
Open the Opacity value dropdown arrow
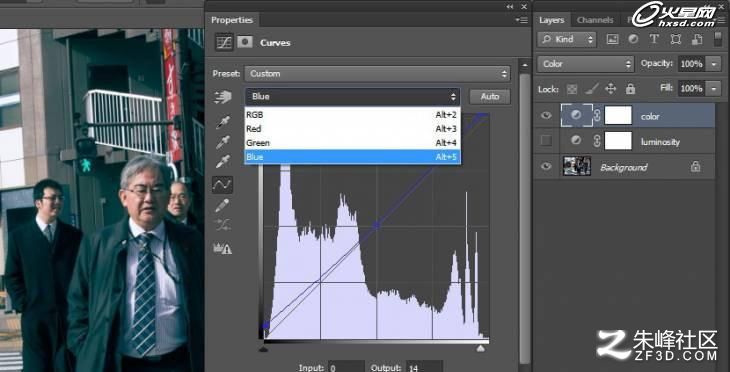713,64
